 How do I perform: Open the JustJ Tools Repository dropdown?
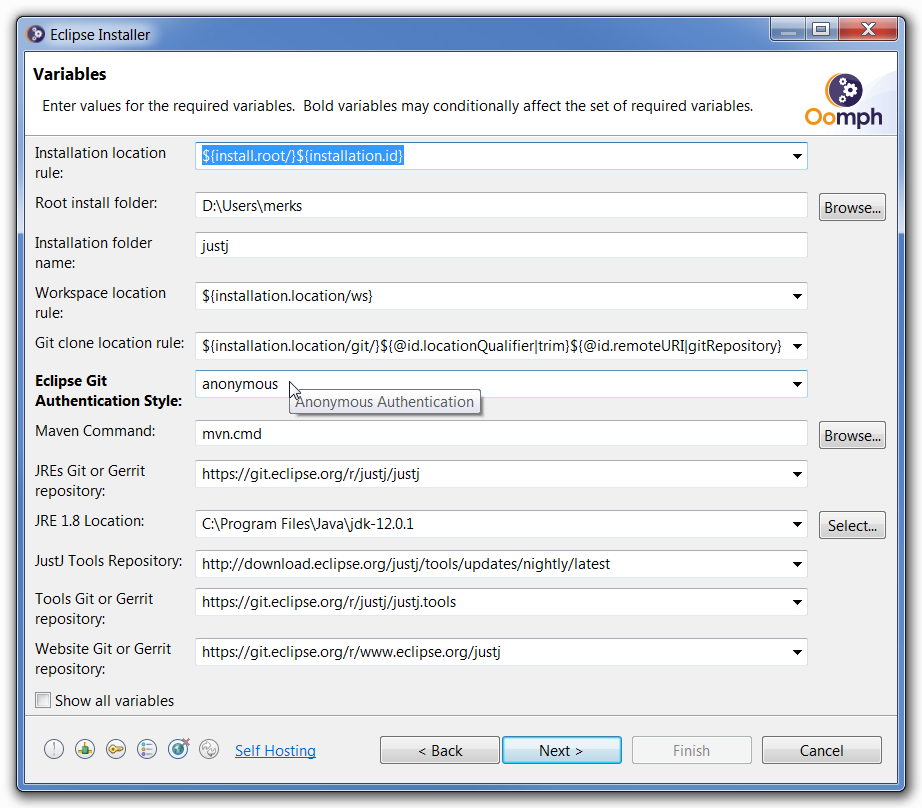[x=797, y=564]
